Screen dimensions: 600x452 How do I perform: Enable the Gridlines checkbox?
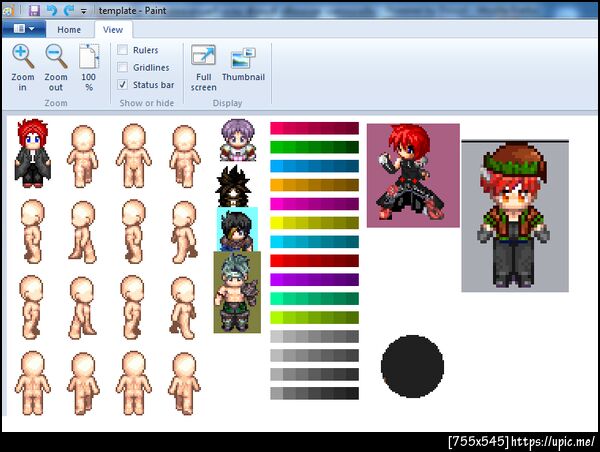pos(122,67)
